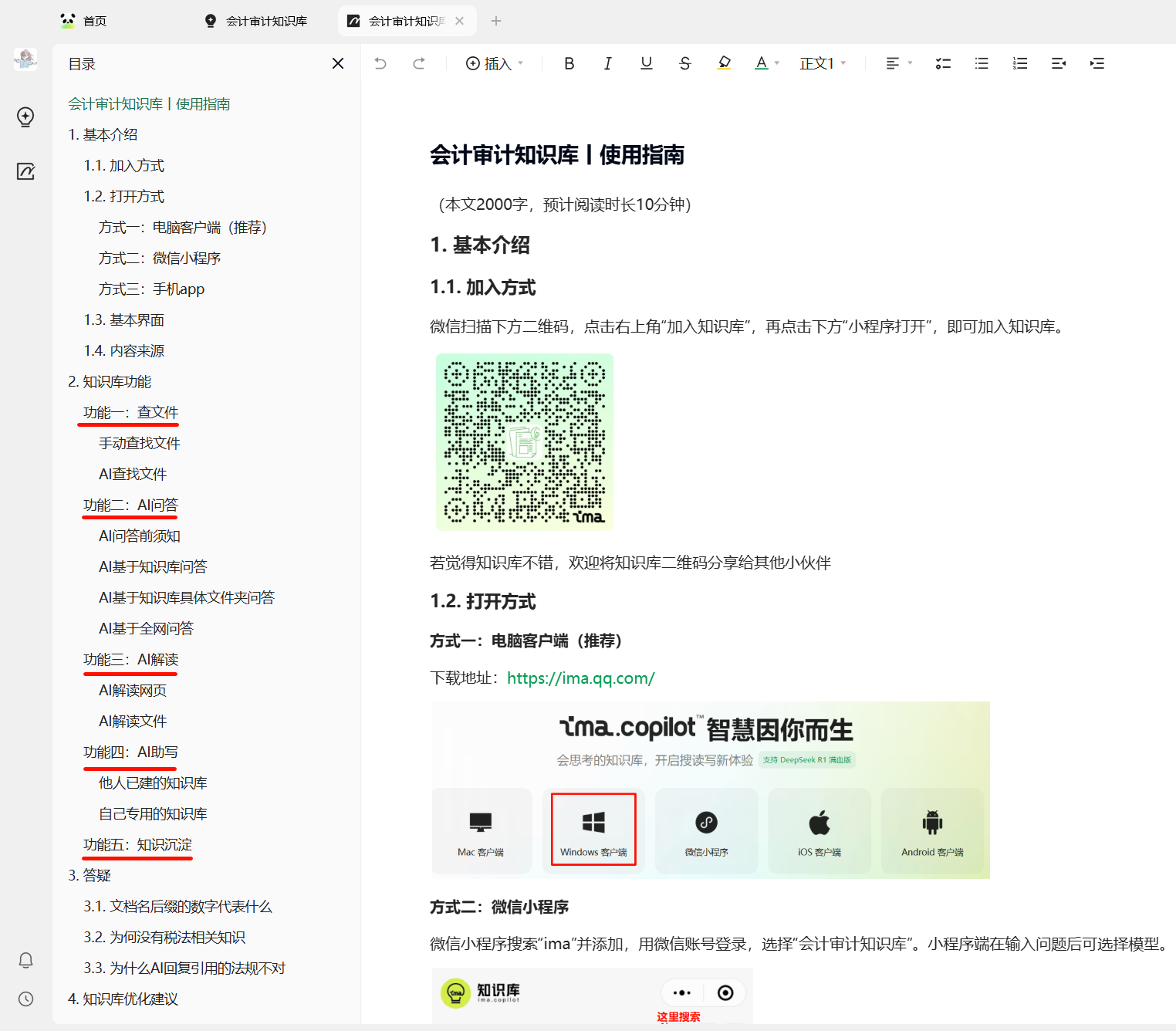Jump to AI基于全网问答 in outline
Screen dimensions: 1176x1031
[x=146, y=629]
